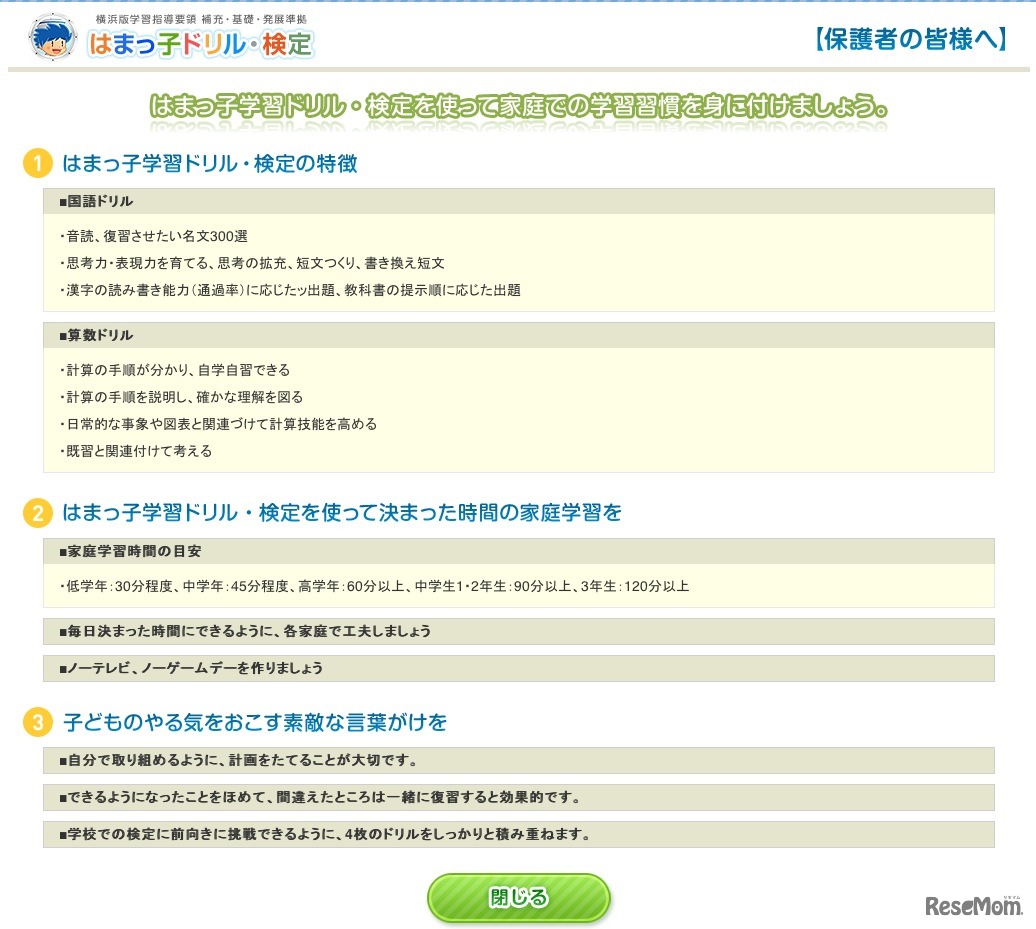The height and width of the screenshot is (929, 1036).
Task: Click the orange number 3 circle
Action: tap(38, 722)
